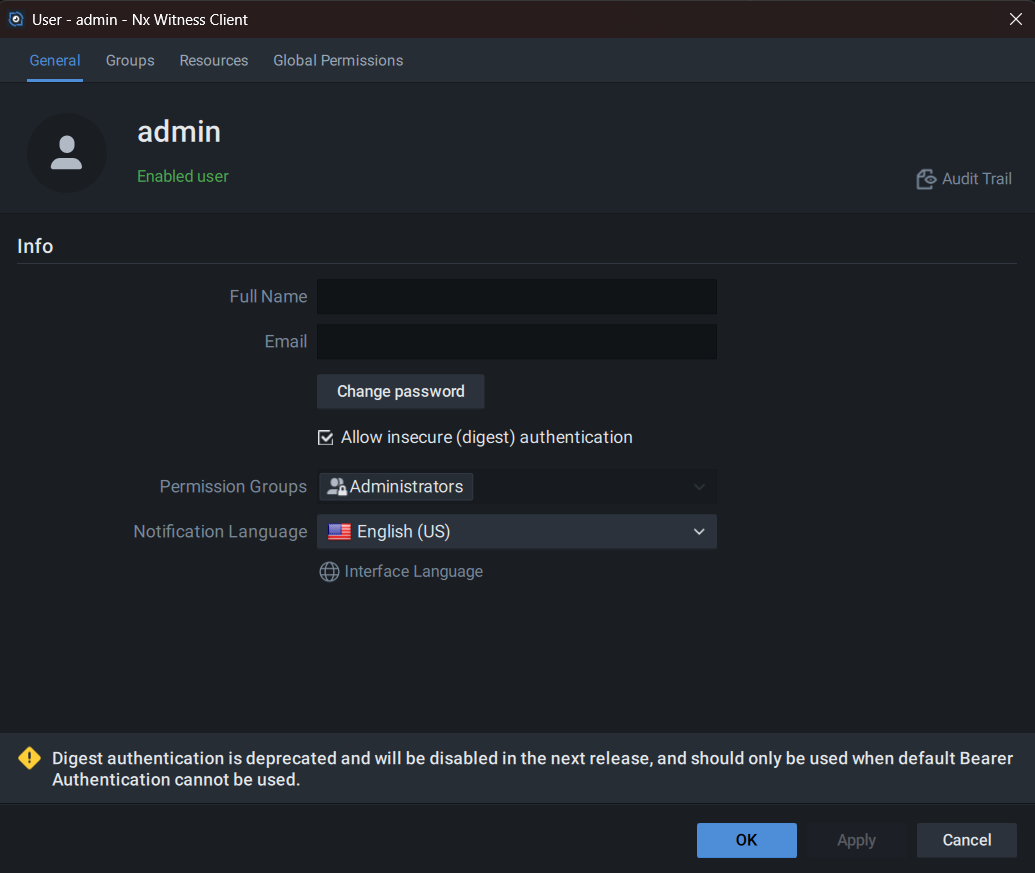Confirm with the OK button
The width and height of the screenshot is (1035, 873).
(747, 840)
